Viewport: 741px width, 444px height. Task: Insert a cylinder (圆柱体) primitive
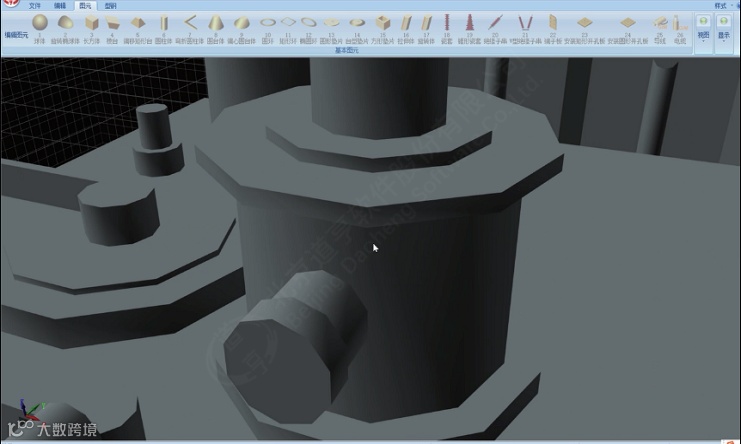[164, 28]
